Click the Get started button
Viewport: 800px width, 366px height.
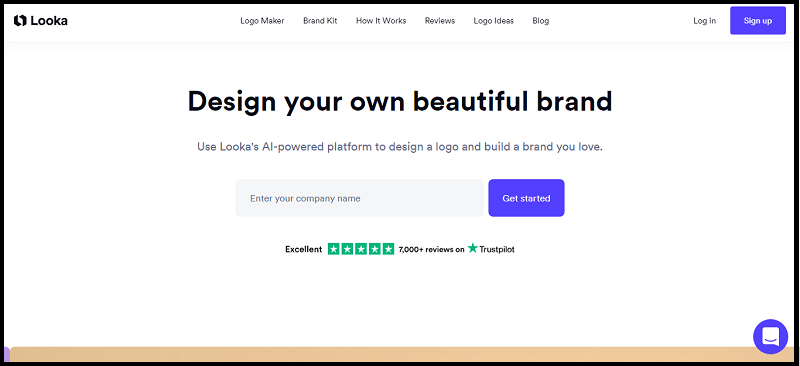click(x=526, y=198)
